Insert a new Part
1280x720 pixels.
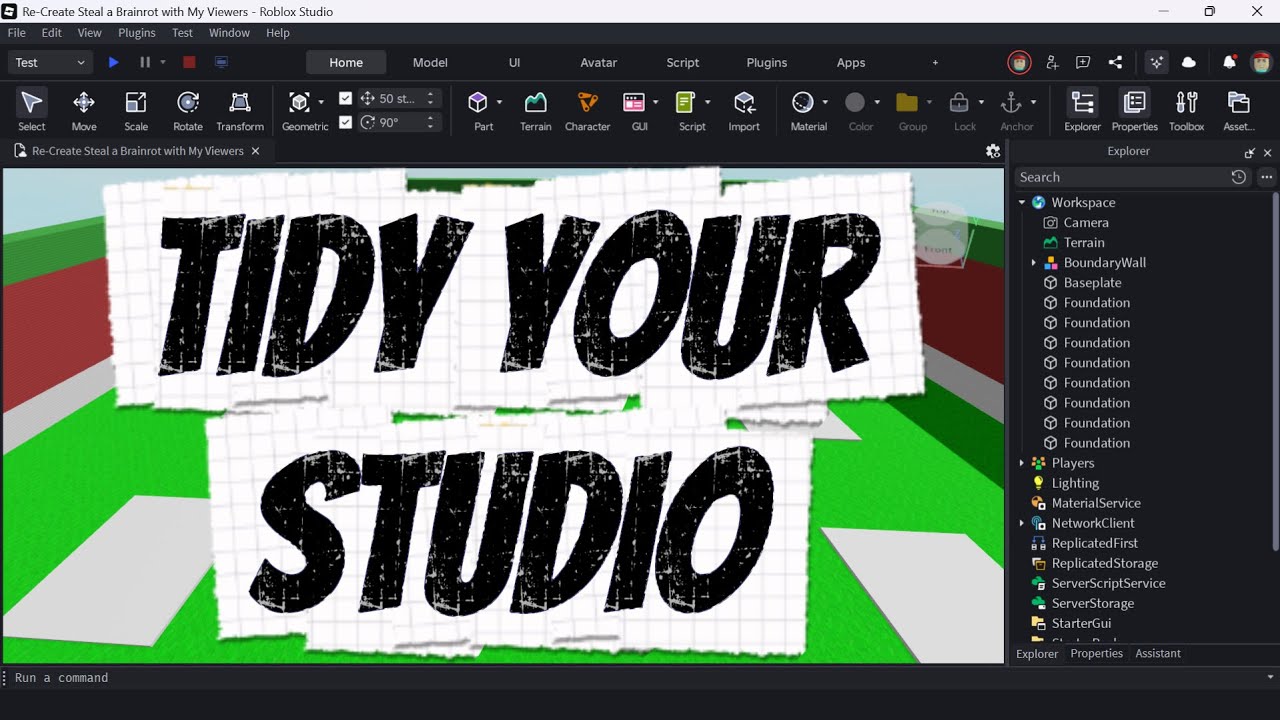coord(478,102)
